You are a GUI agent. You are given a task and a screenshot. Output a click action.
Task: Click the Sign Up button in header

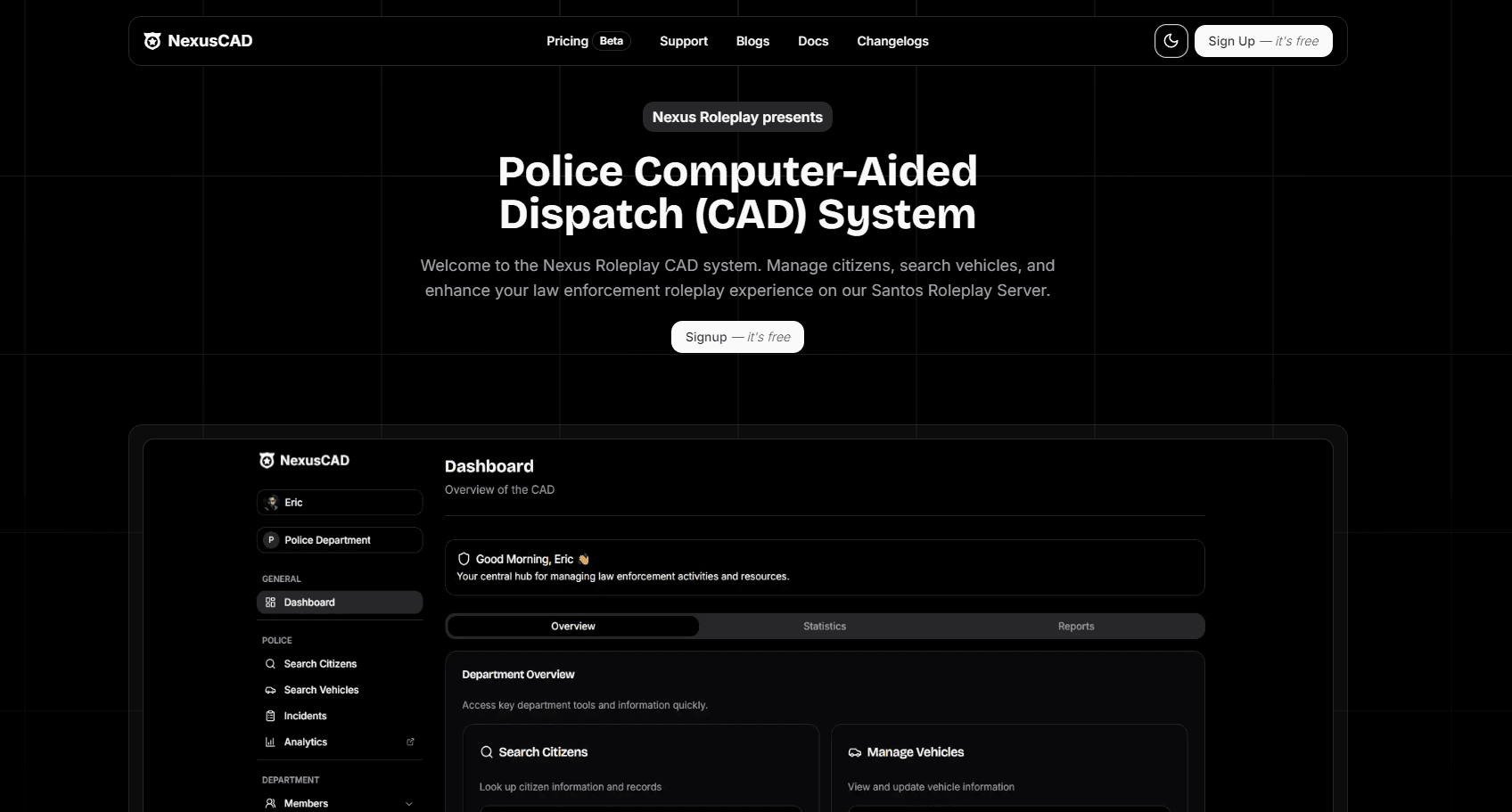(x=1263, y=41)
